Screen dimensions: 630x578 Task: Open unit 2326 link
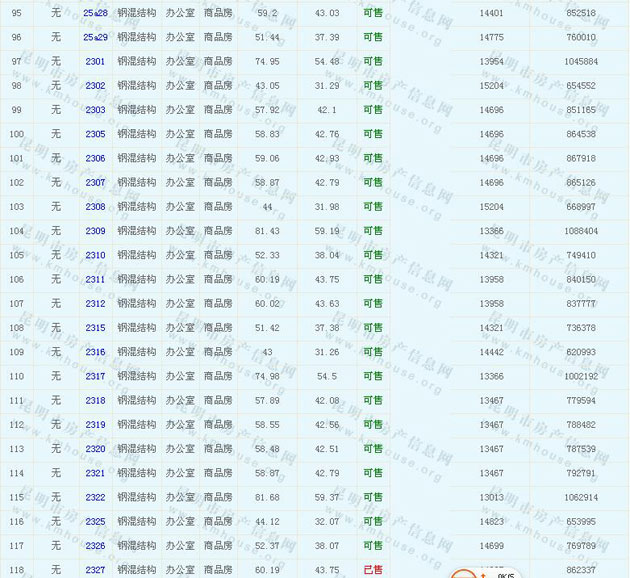click(95, 545)
